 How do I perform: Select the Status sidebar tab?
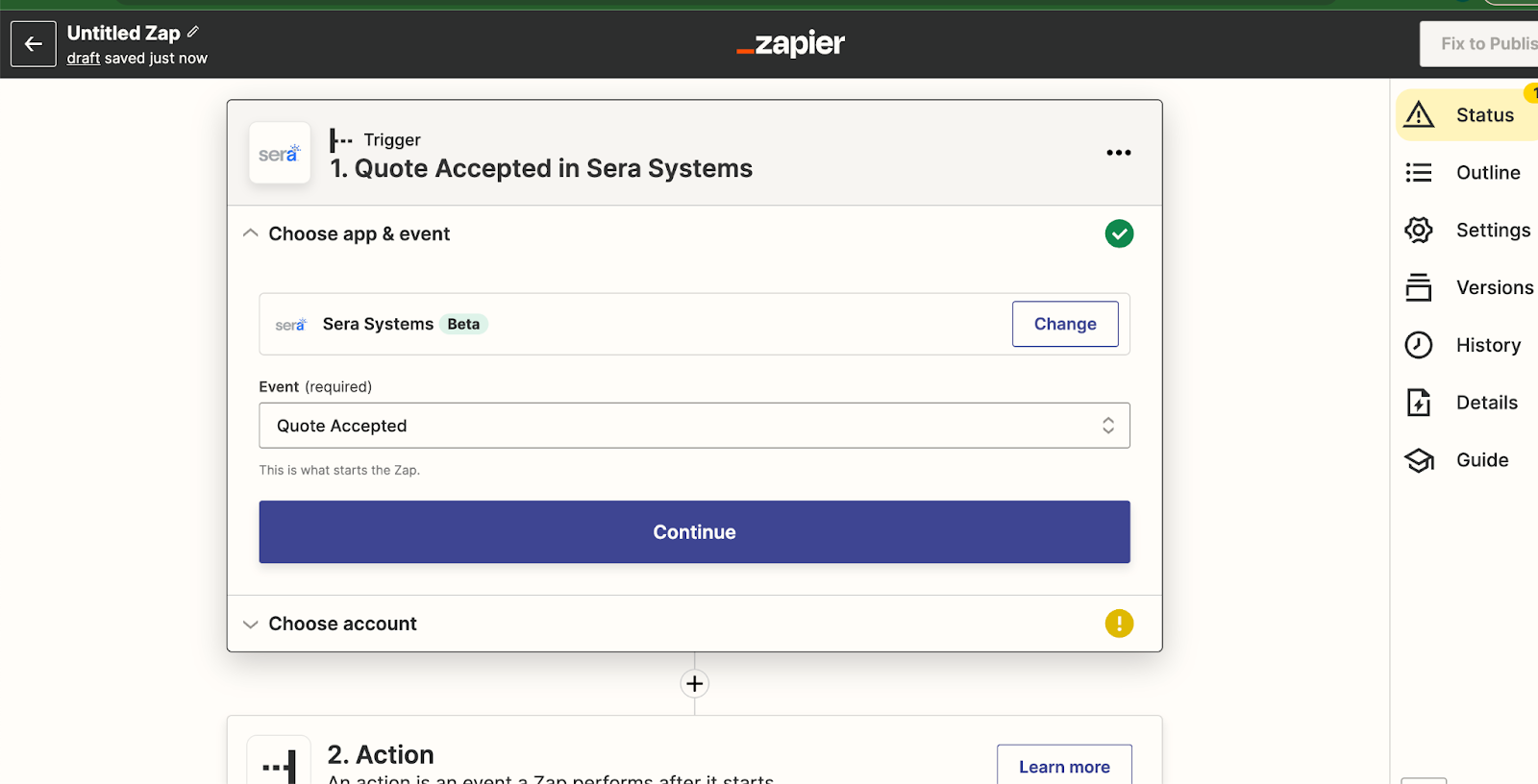[x=1468, y=115]
